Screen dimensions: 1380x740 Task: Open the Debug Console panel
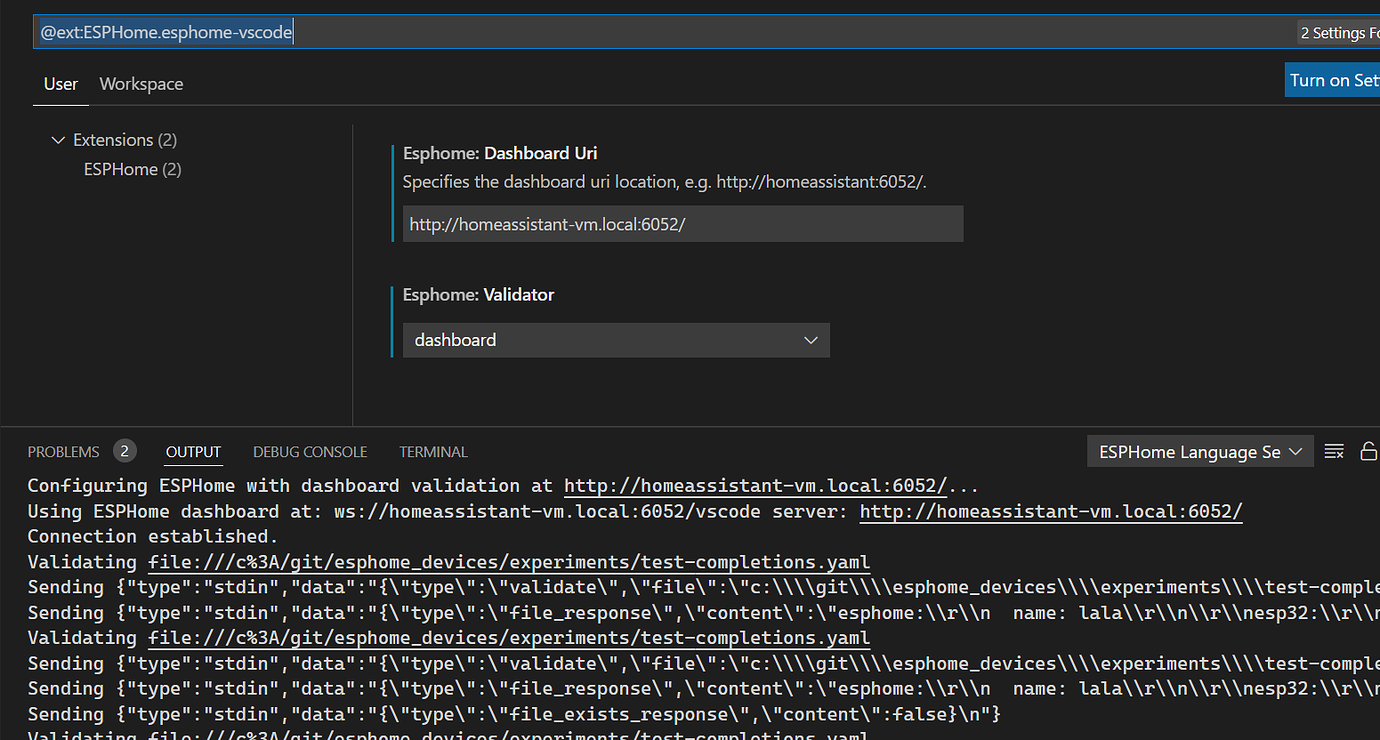pyautogui.click(x=309, y=451)
